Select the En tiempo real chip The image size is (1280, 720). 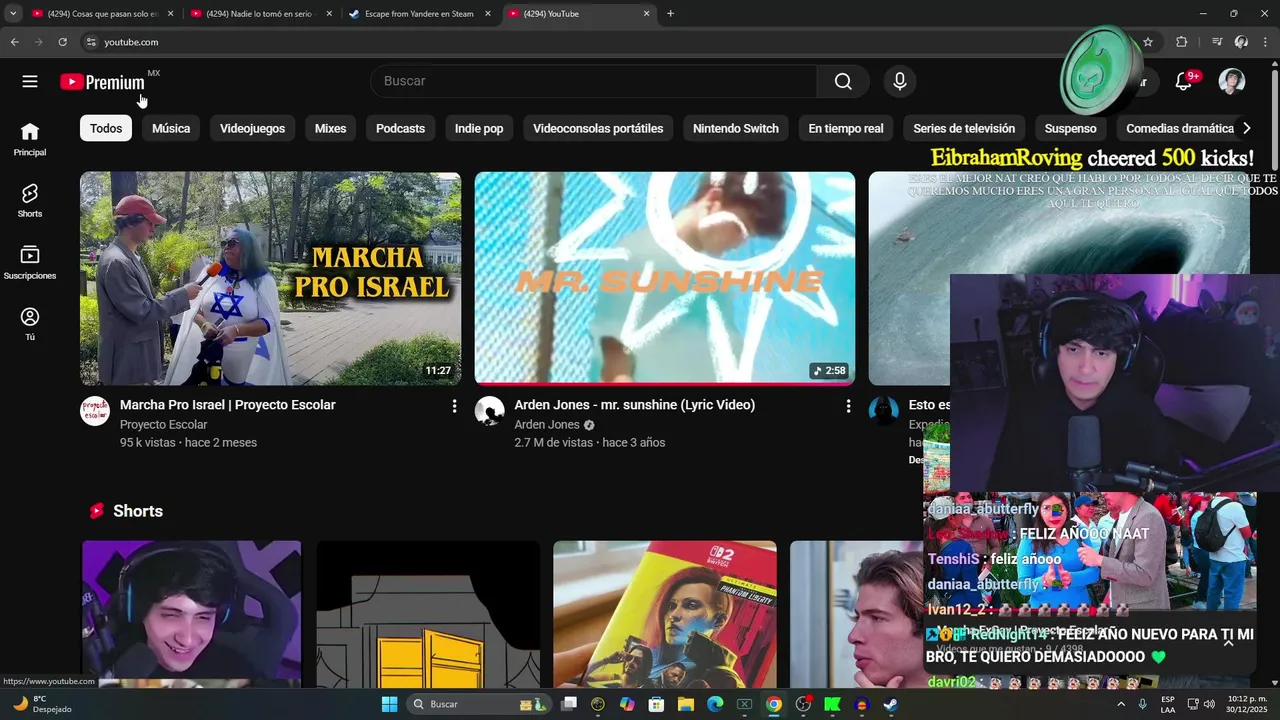(x=846, y=128)
